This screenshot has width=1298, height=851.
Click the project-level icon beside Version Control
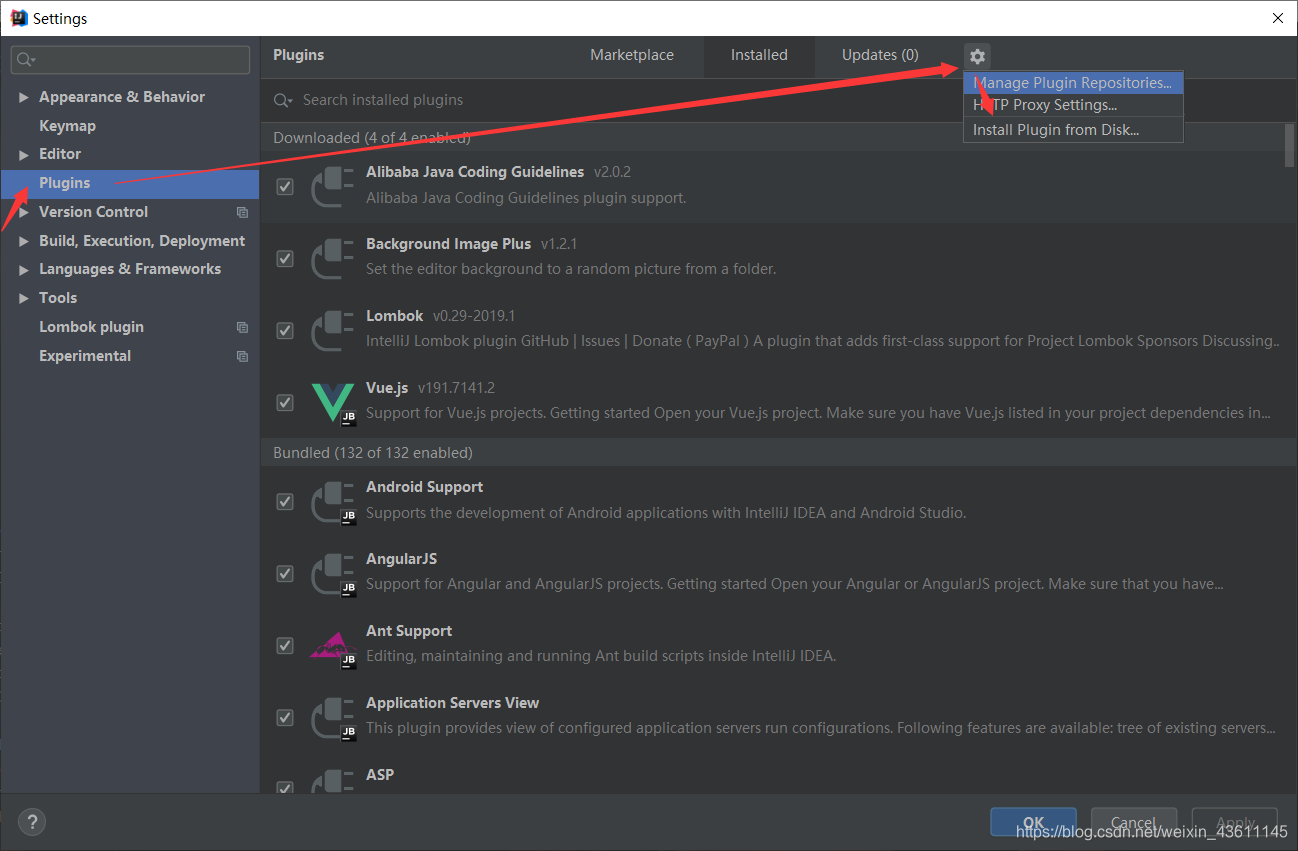[242, 212]
